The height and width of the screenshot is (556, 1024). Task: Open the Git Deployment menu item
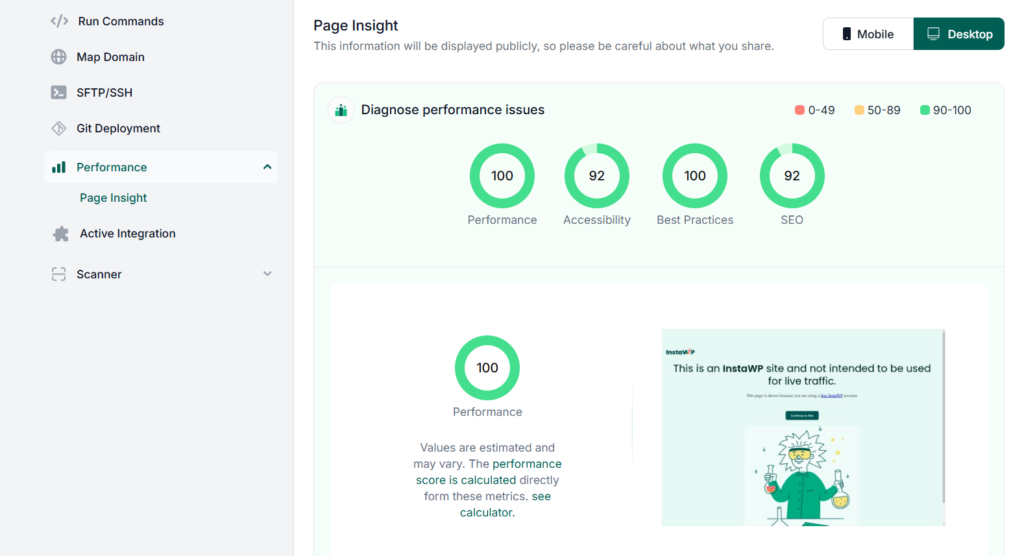118,129
